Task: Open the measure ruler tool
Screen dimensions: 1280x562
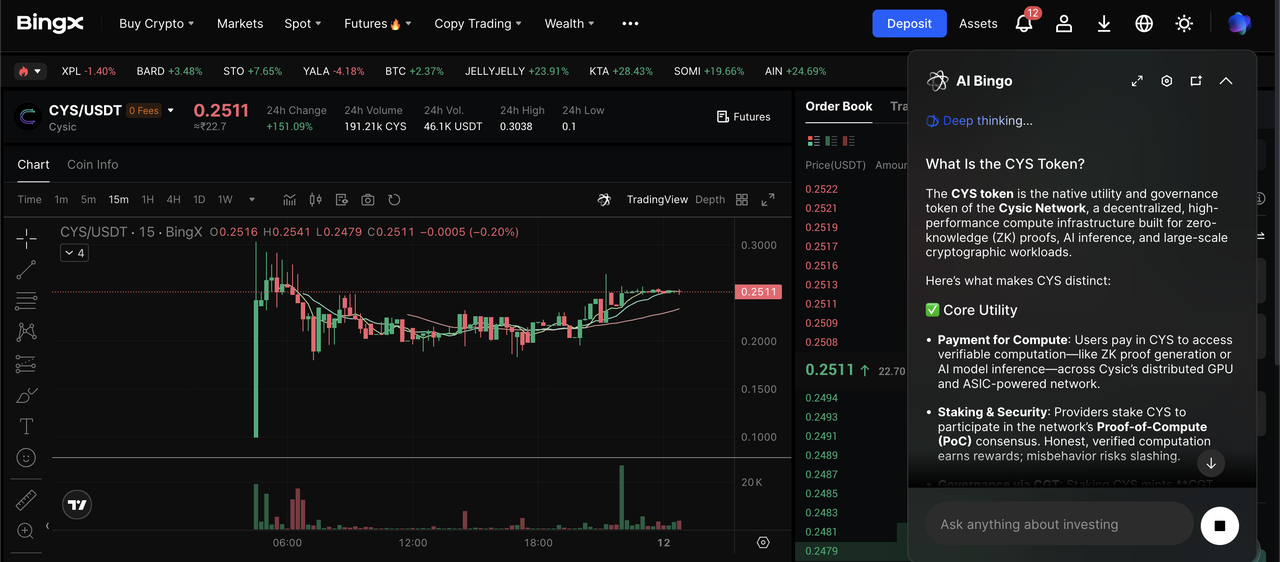Action: click(26, 500)
